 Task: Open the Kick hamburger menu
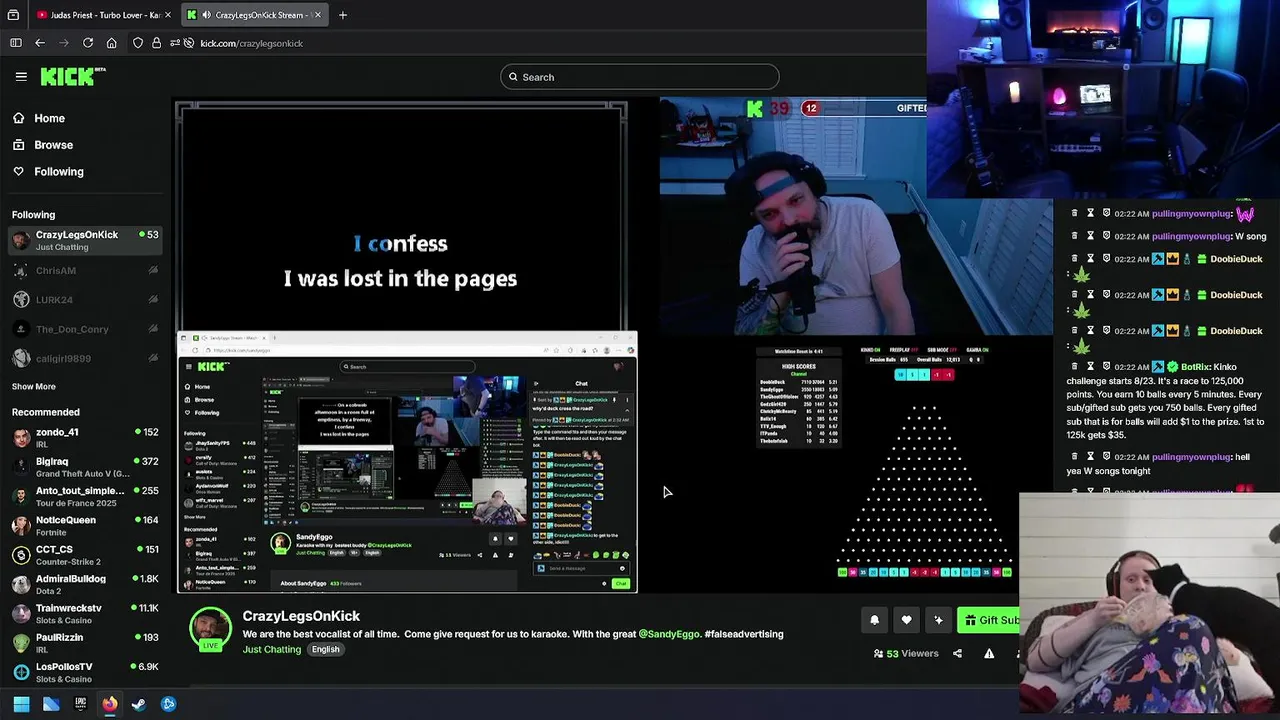(x=21, y=76)
